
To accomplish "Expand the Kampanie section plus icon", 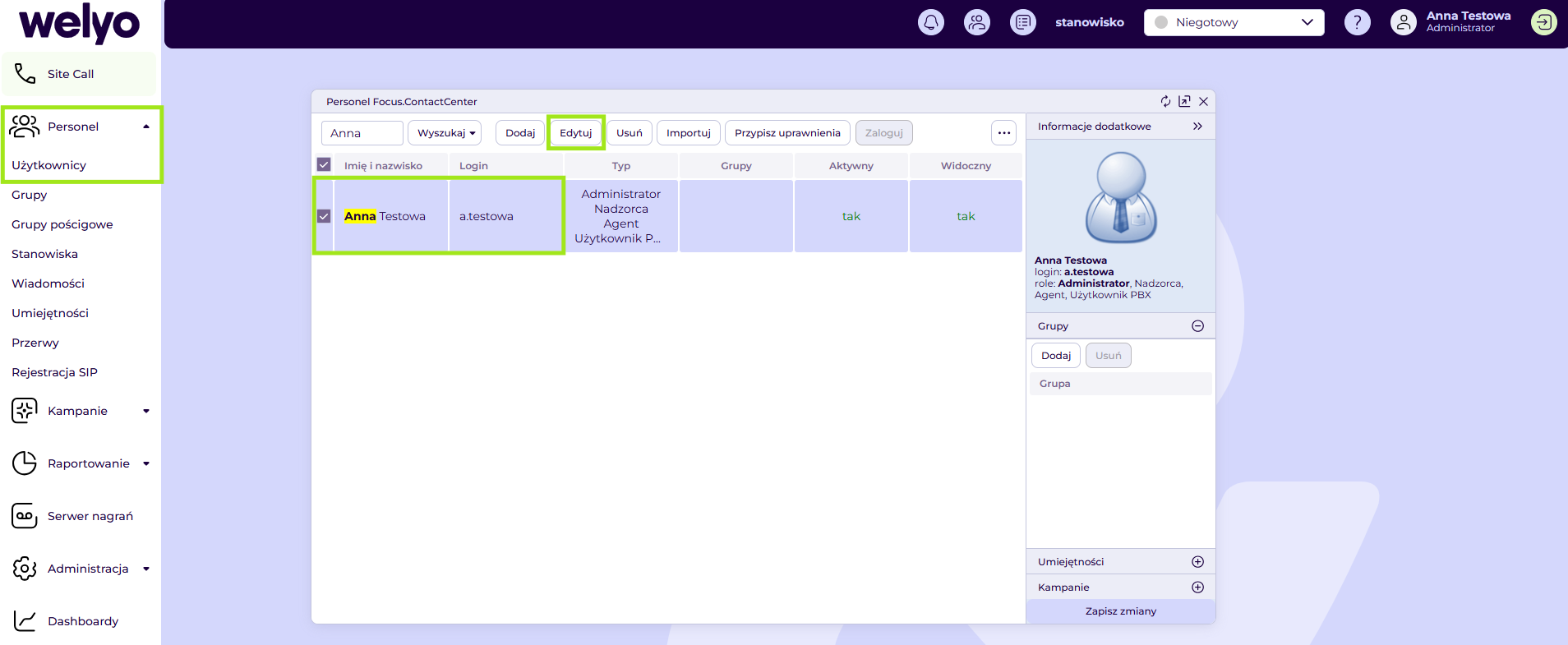I will [x=1197, y=587].
